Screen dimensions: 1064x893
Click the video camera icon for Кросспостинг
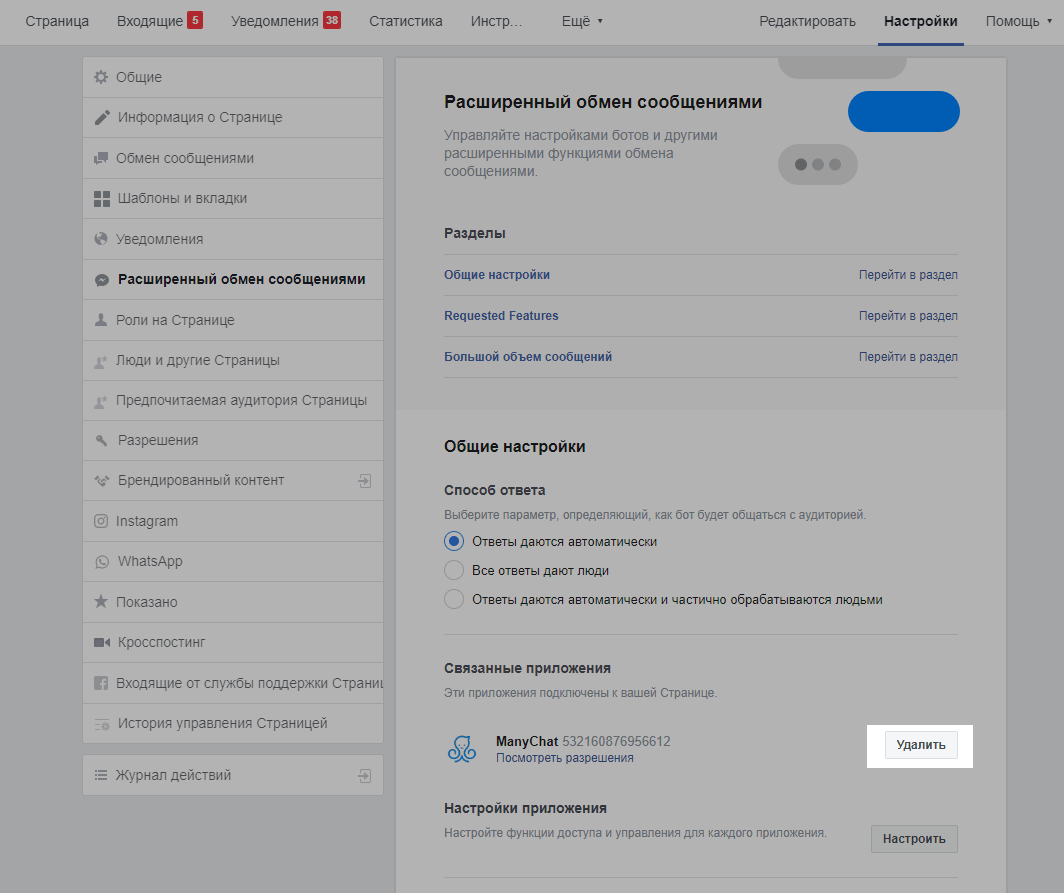102,642
